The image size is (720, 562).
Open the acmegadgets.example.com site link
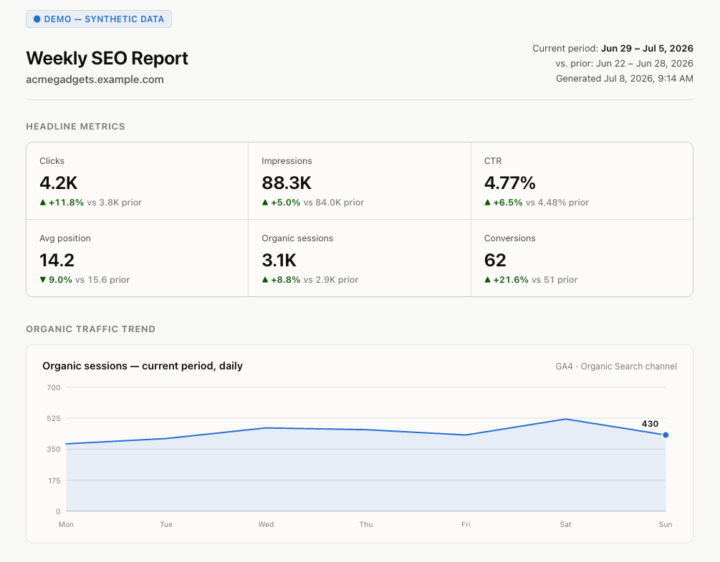[95, 79]
